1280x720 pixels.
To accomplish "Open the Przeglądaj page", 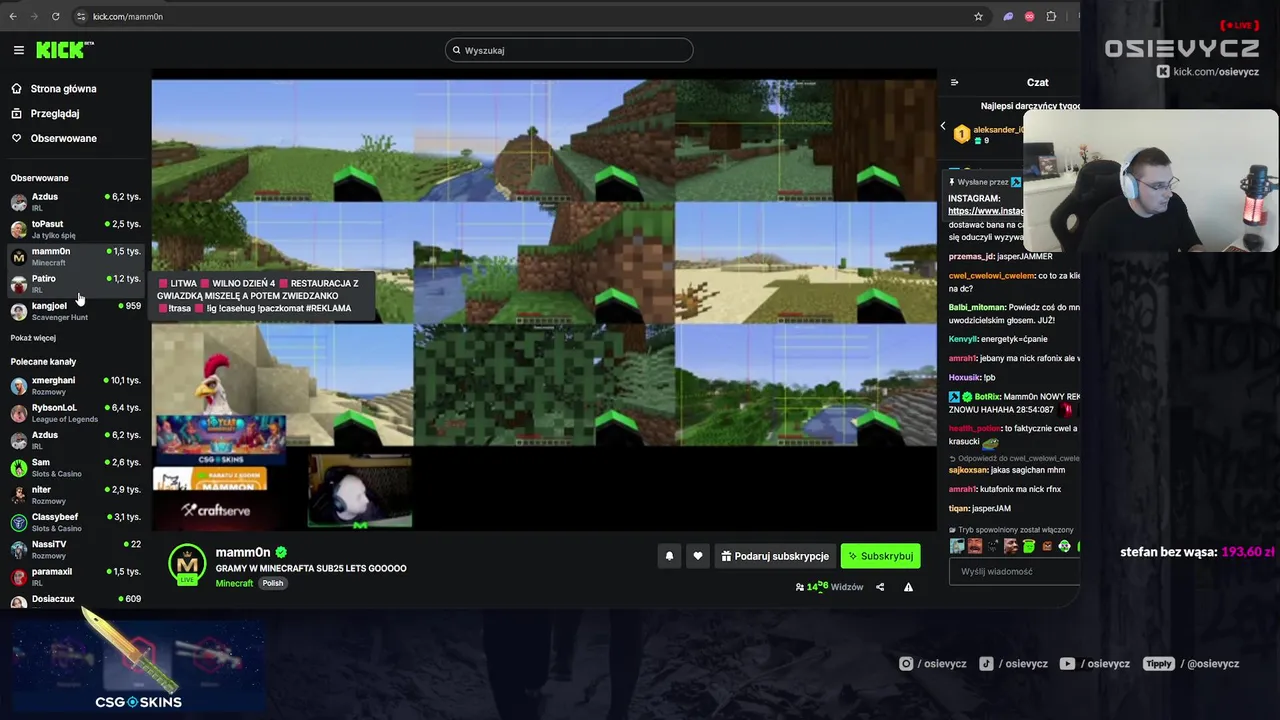I will pos(55,114).
